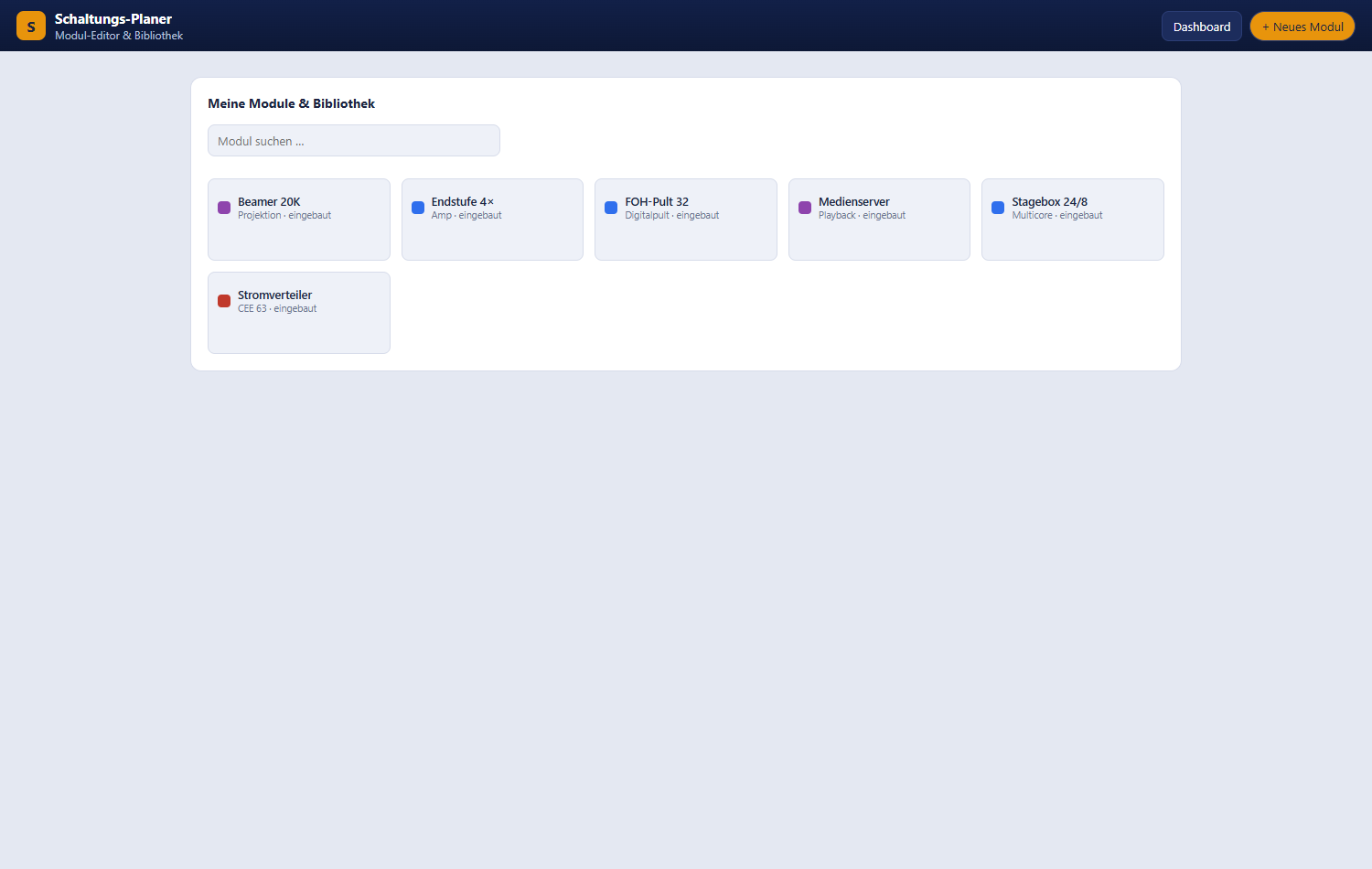This screenshot has height=869, width=1372.
Task: Open the Medienserver module card
Action: pyautogui.click(x=879, y=220)
